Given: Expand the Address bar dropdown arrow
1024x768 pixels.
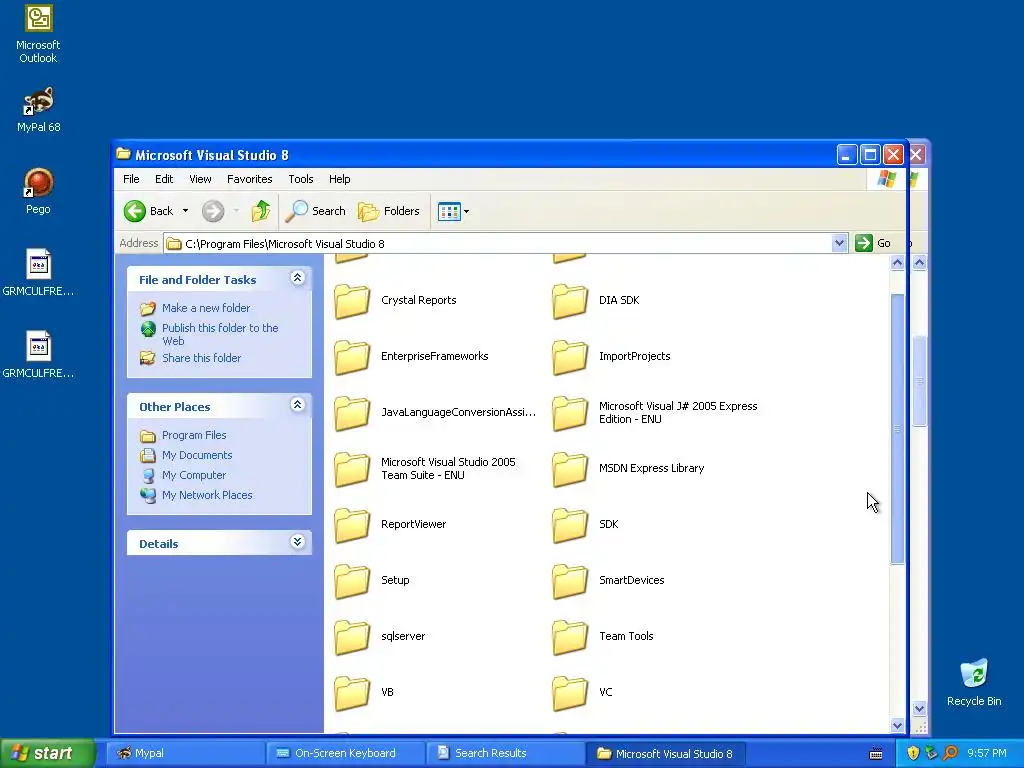Looking at the screenshot, I should pyautogui.click(x=839, y=244).
